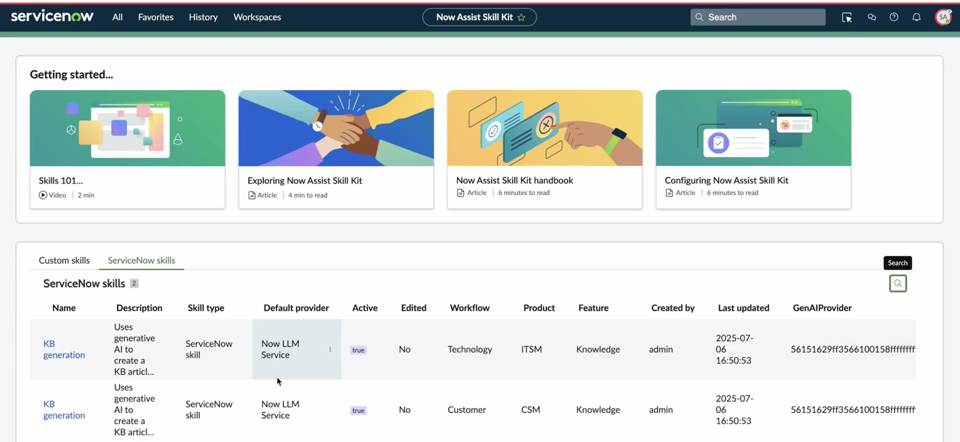The height and width of the screenshot is (442, 960).
Task: Click the admin cell in the CSM row
Action: [x=661, y=410]
